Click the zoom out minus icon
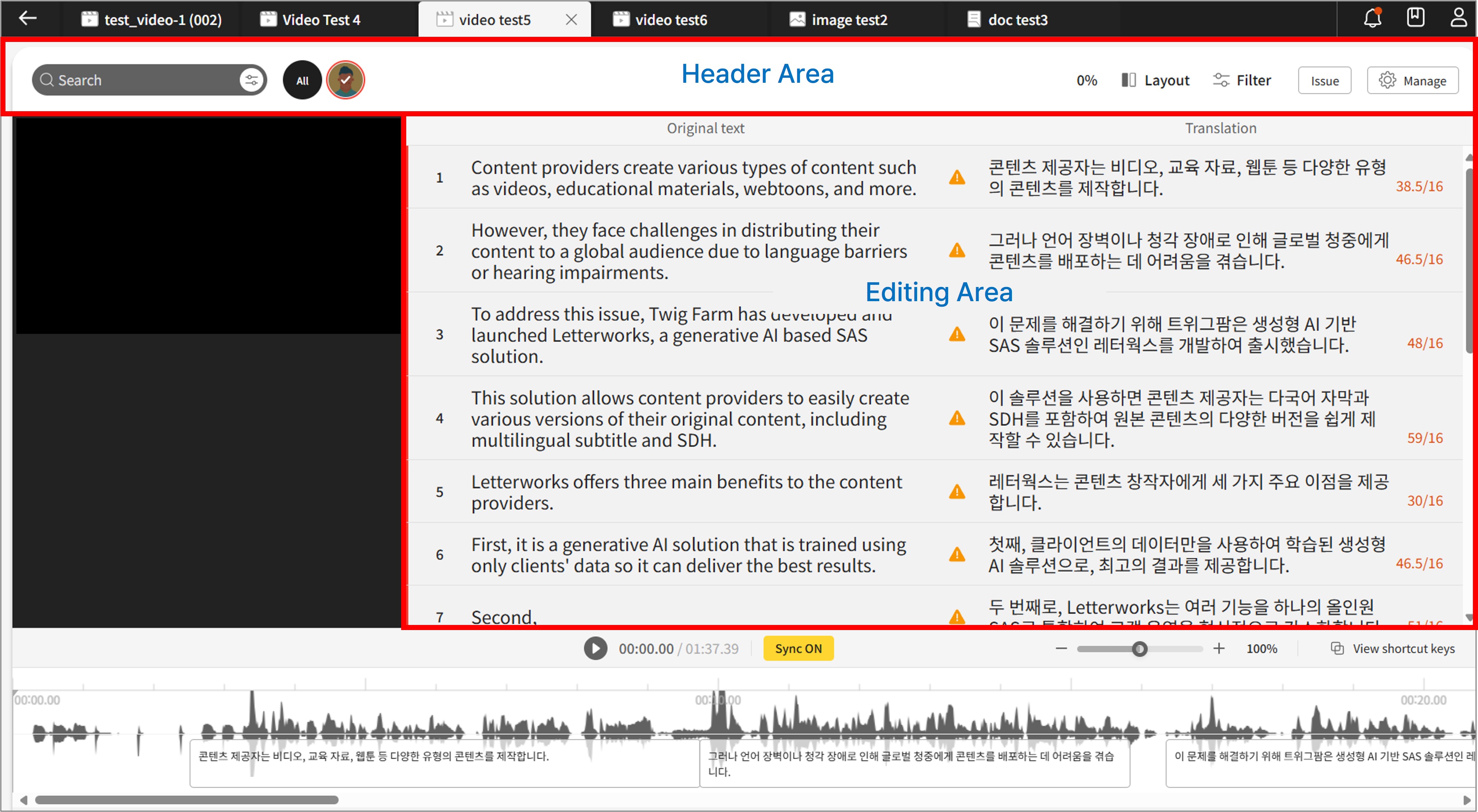1478x812 pixels. click(x=1061, y=648)
